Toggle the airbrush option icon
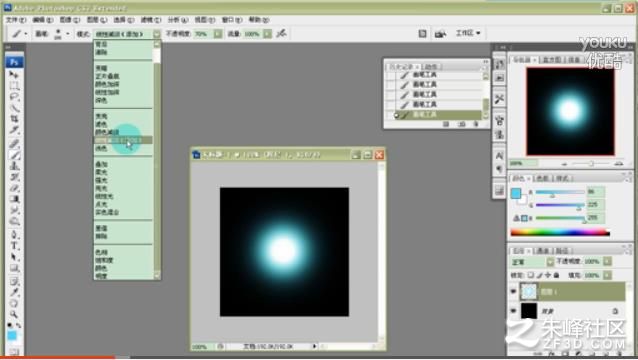The image size is (638, 360). 281,33
